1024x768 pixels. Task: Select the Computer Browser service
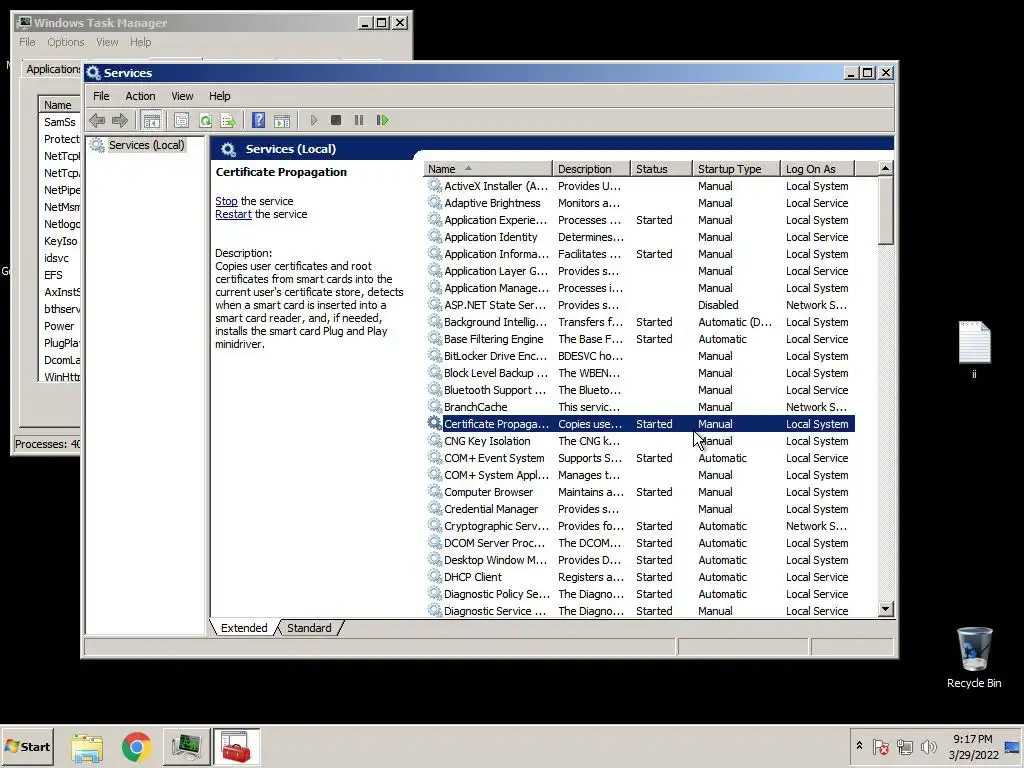pyautogui.click(x=640, y=492)
